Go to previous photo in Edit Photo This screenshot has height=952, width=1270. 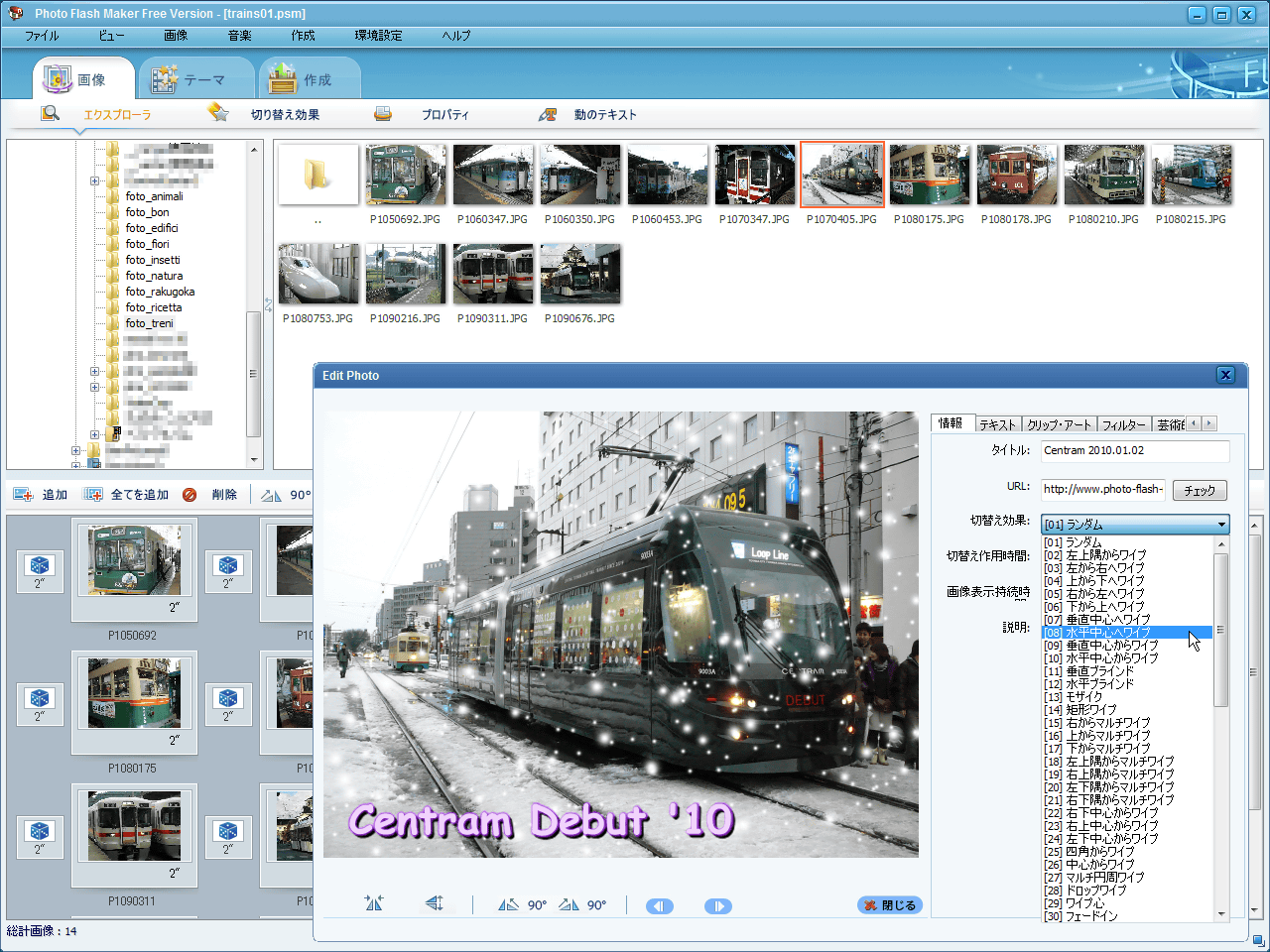point(660,905)
